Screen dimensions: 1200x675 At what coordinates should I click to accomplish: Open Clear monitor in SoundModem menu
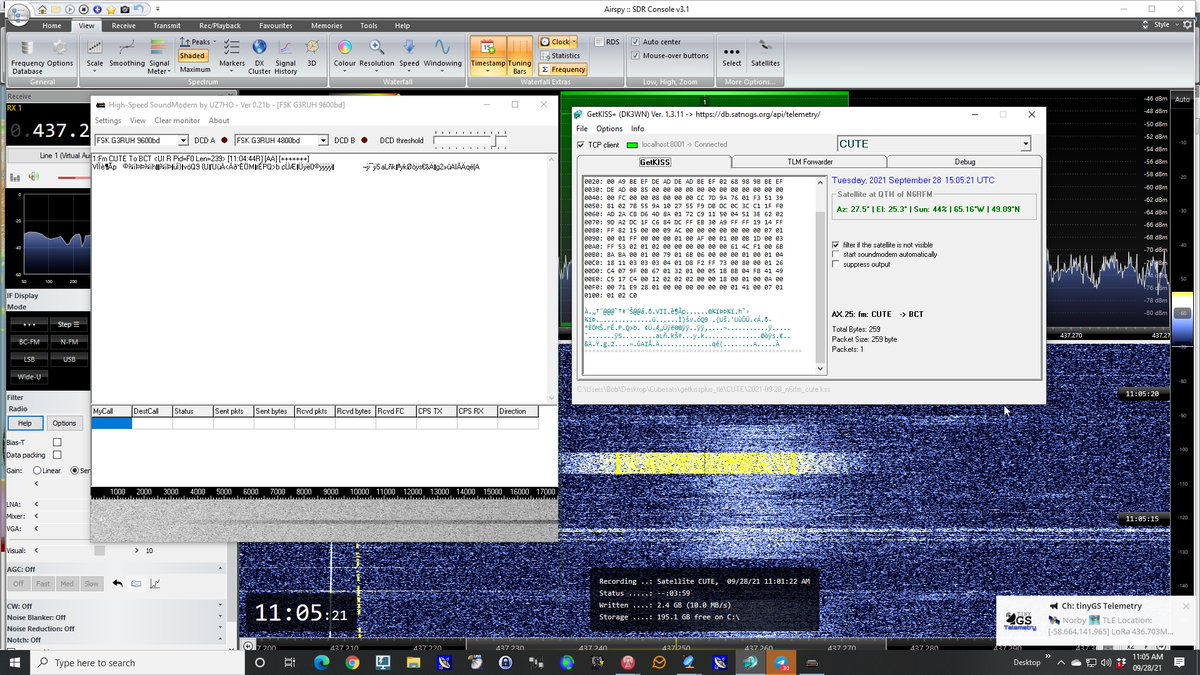(x=176, y=121)
